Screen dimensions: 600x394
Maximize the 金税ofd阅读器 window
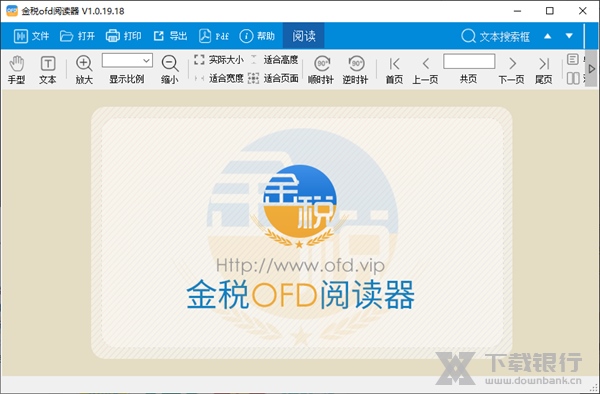point(549,11)
